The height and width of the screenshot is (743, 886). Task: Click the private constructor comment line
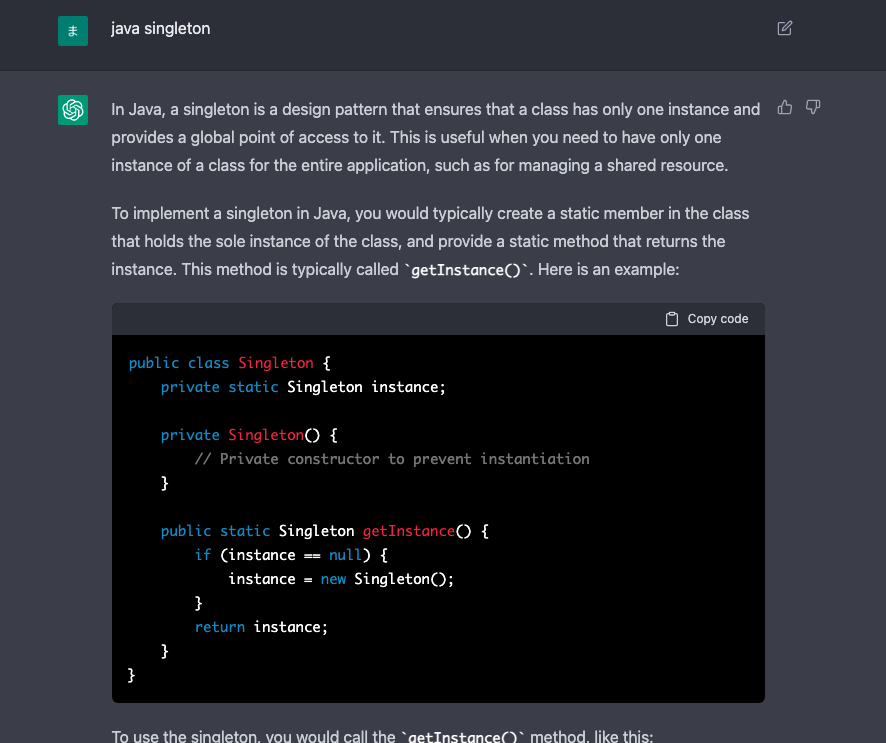394,459
